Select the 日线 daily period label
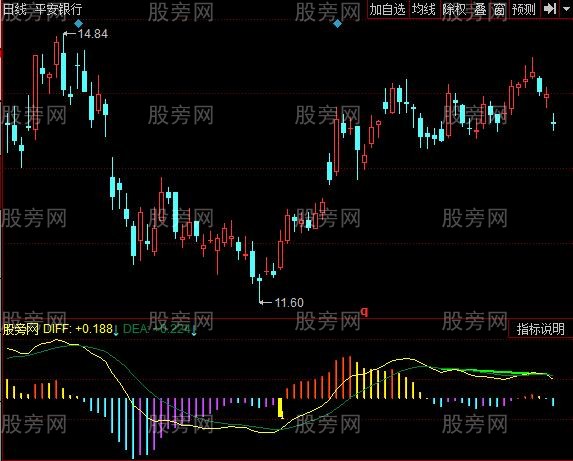This screenshot has height=461, width=573. pos(15,9)
